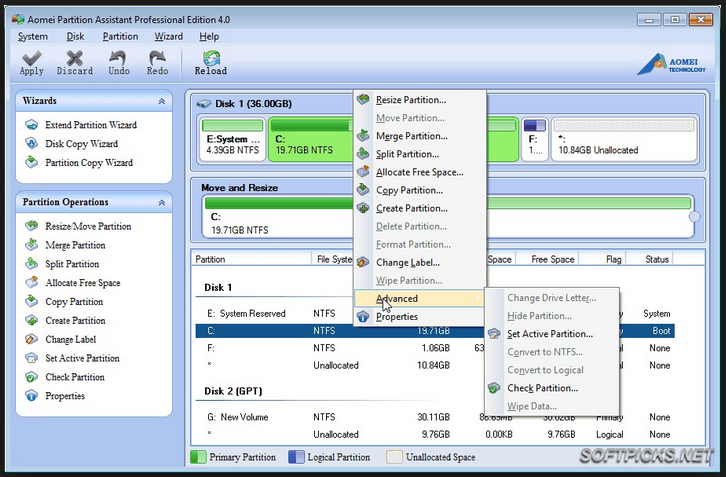Select Hide Partition in Advanced submenu
This screenshot has width=726, height=477.
[551, 316]
